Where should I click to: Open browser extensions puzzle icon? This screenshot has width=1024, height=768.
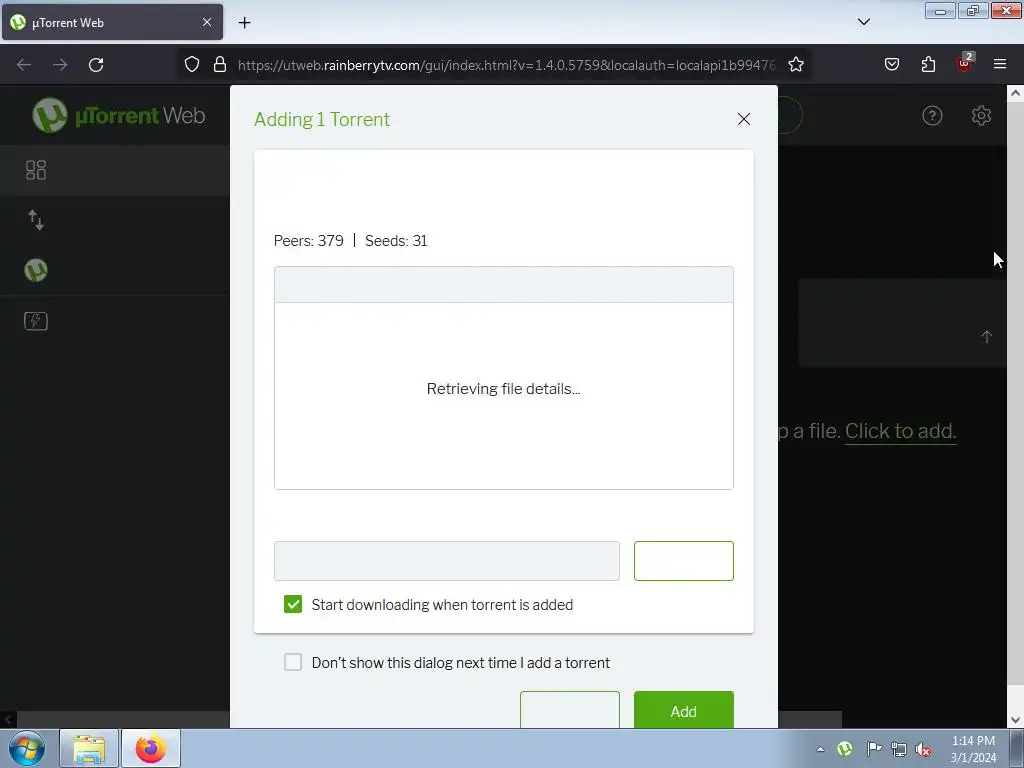pyautogui.click(x=928, y=65)
